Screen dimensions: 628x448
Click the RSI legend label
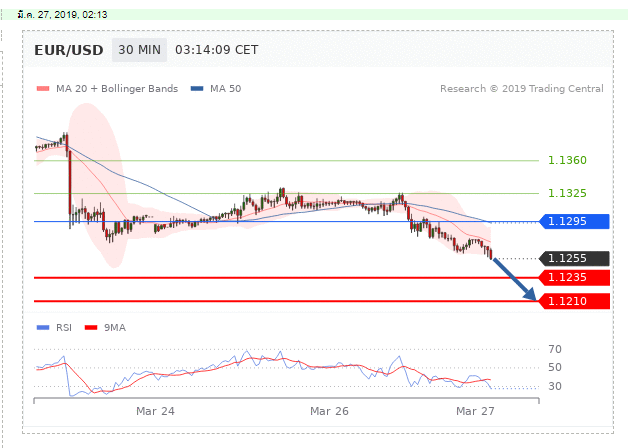pos(64,327)
